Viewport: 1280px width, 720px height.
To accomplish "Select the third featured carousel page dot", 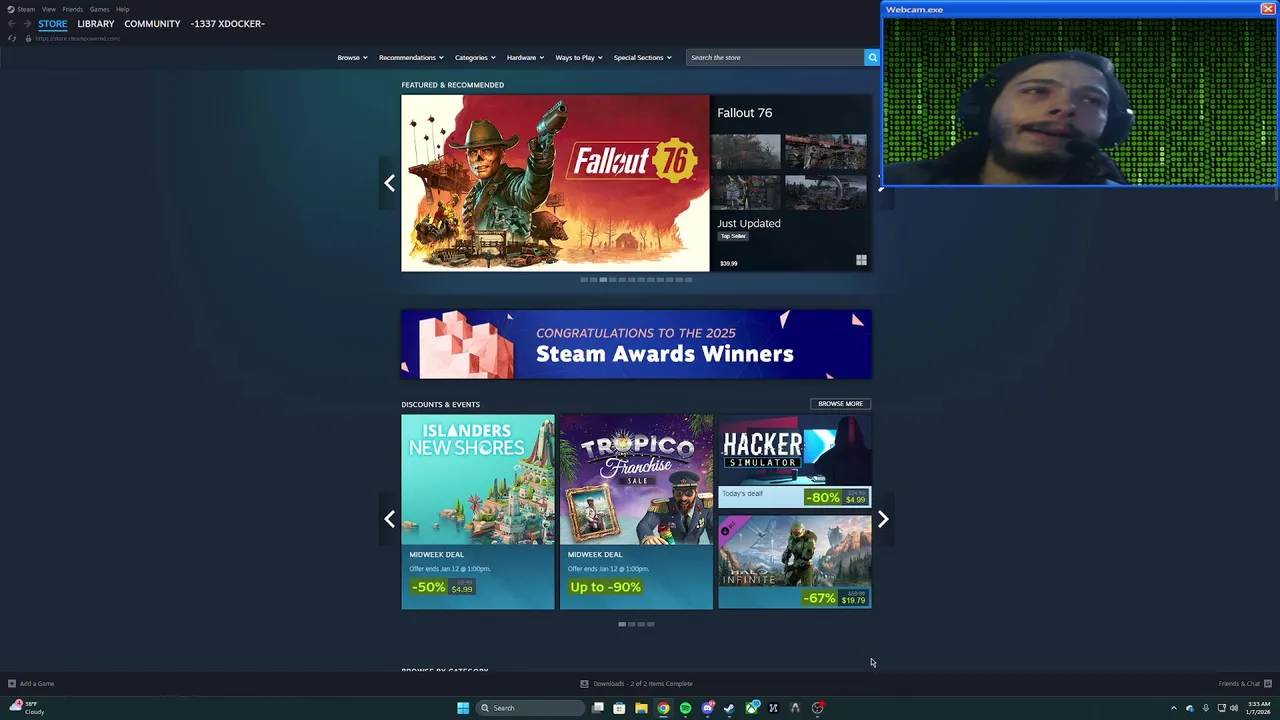I will (603, 280).
